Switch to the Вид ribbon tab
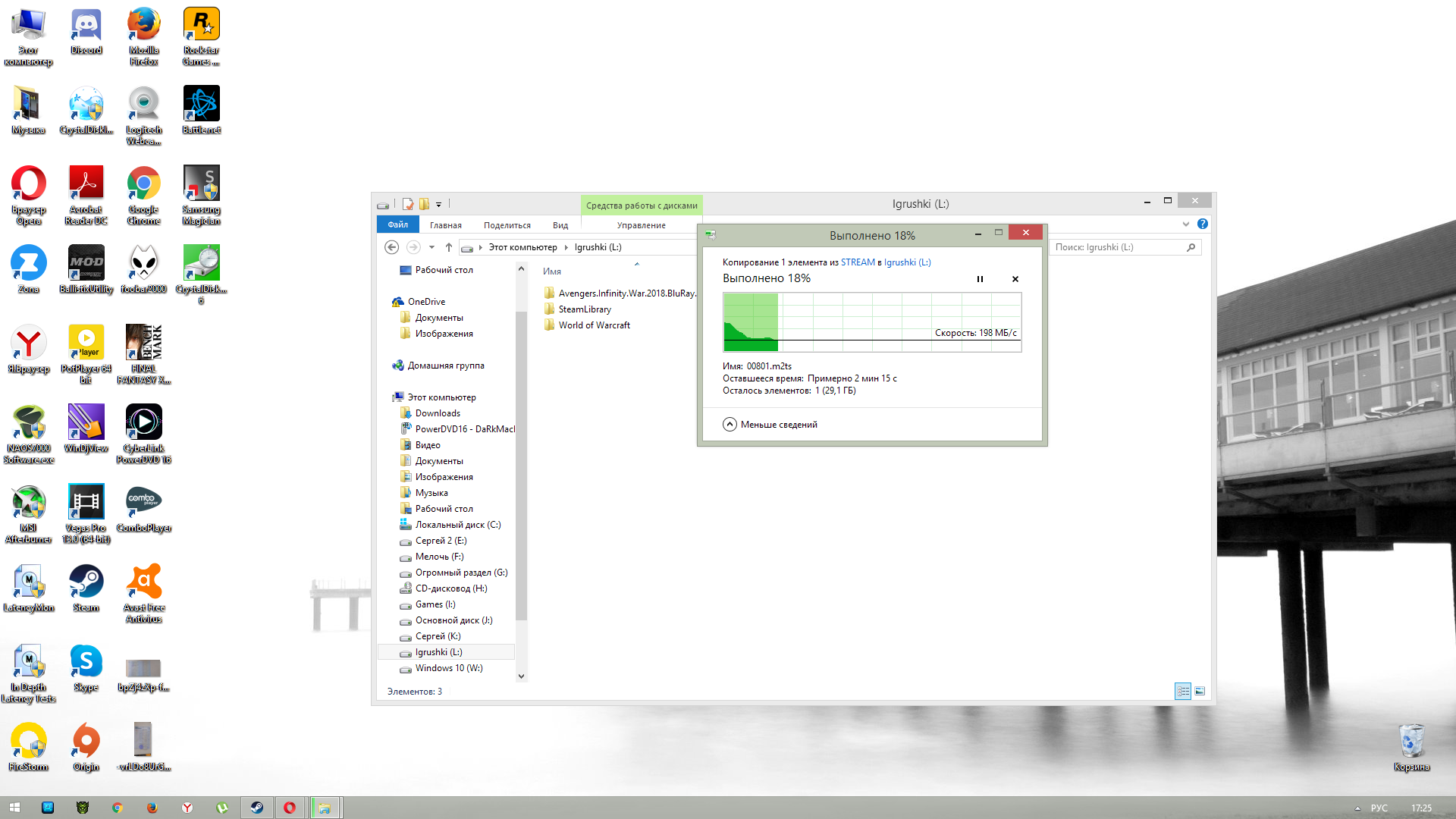Viewport: 1456px width, 819px height. click(x=560, y=225)
